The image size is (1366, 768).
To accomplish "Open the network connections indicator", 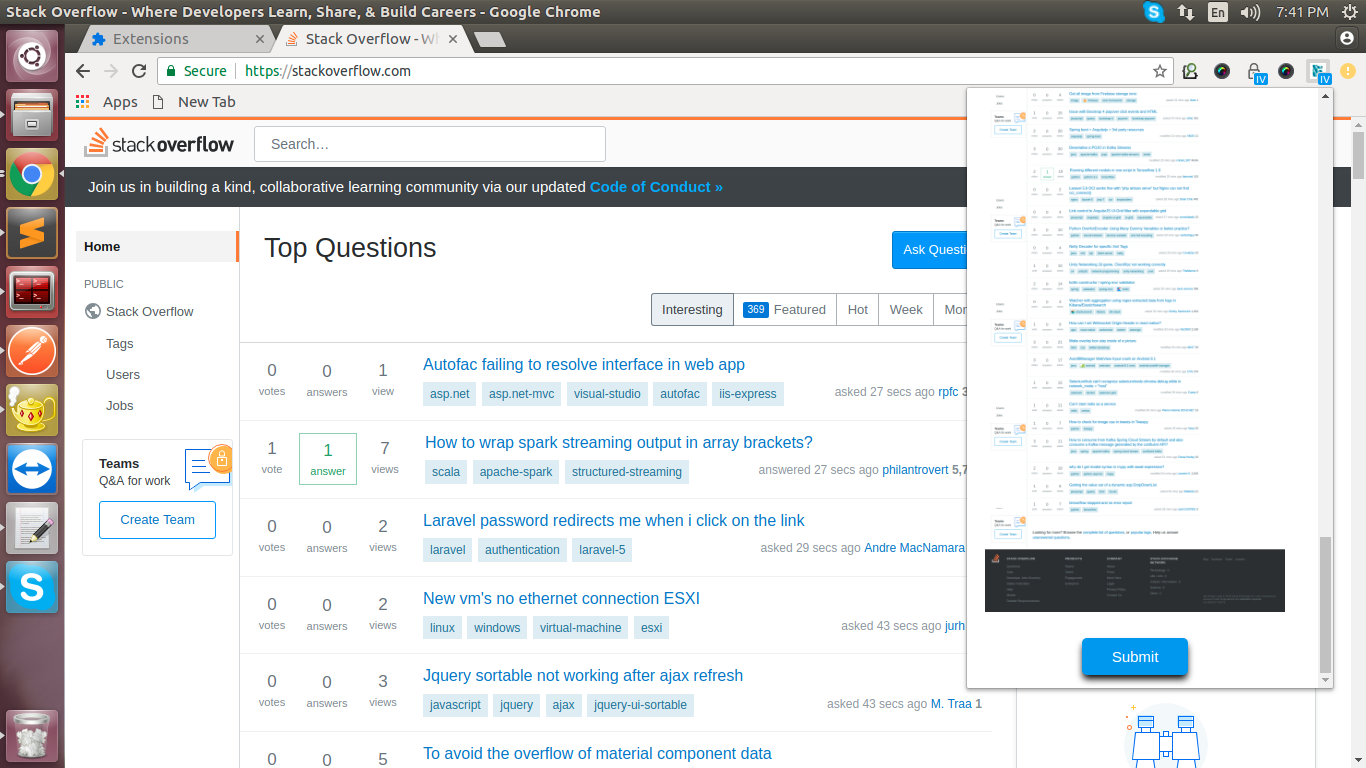I will (x=1186, y=12).
